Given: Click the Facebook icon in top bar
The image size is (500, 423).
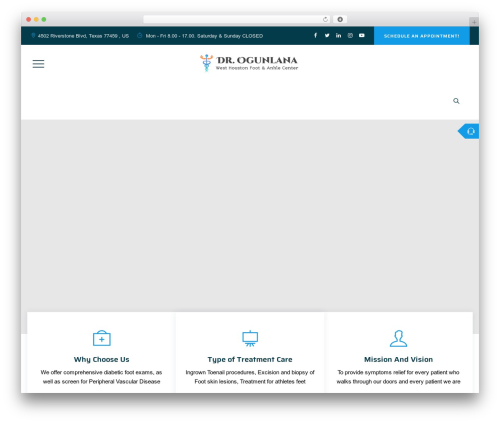Looking at the screenshot, I should (315, 35).
